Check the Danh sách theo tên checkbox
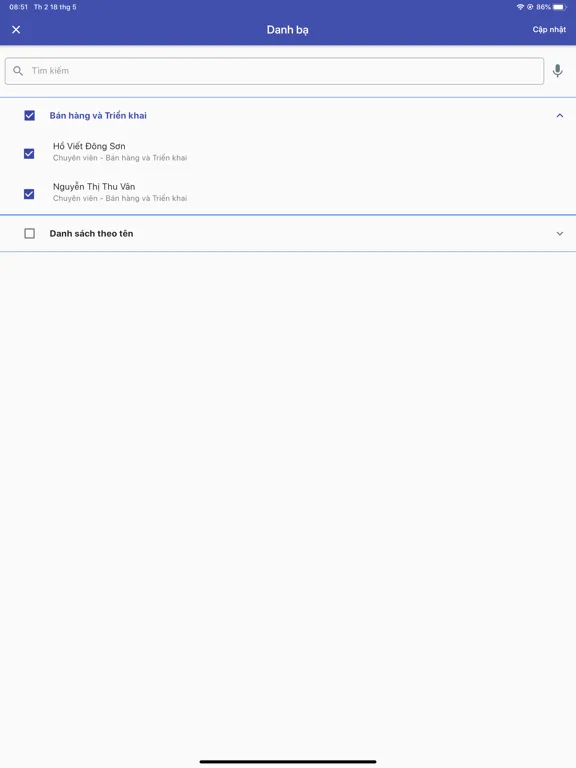Image resolution: width=576 pixels, height=768 pixels. click(29, 234)
